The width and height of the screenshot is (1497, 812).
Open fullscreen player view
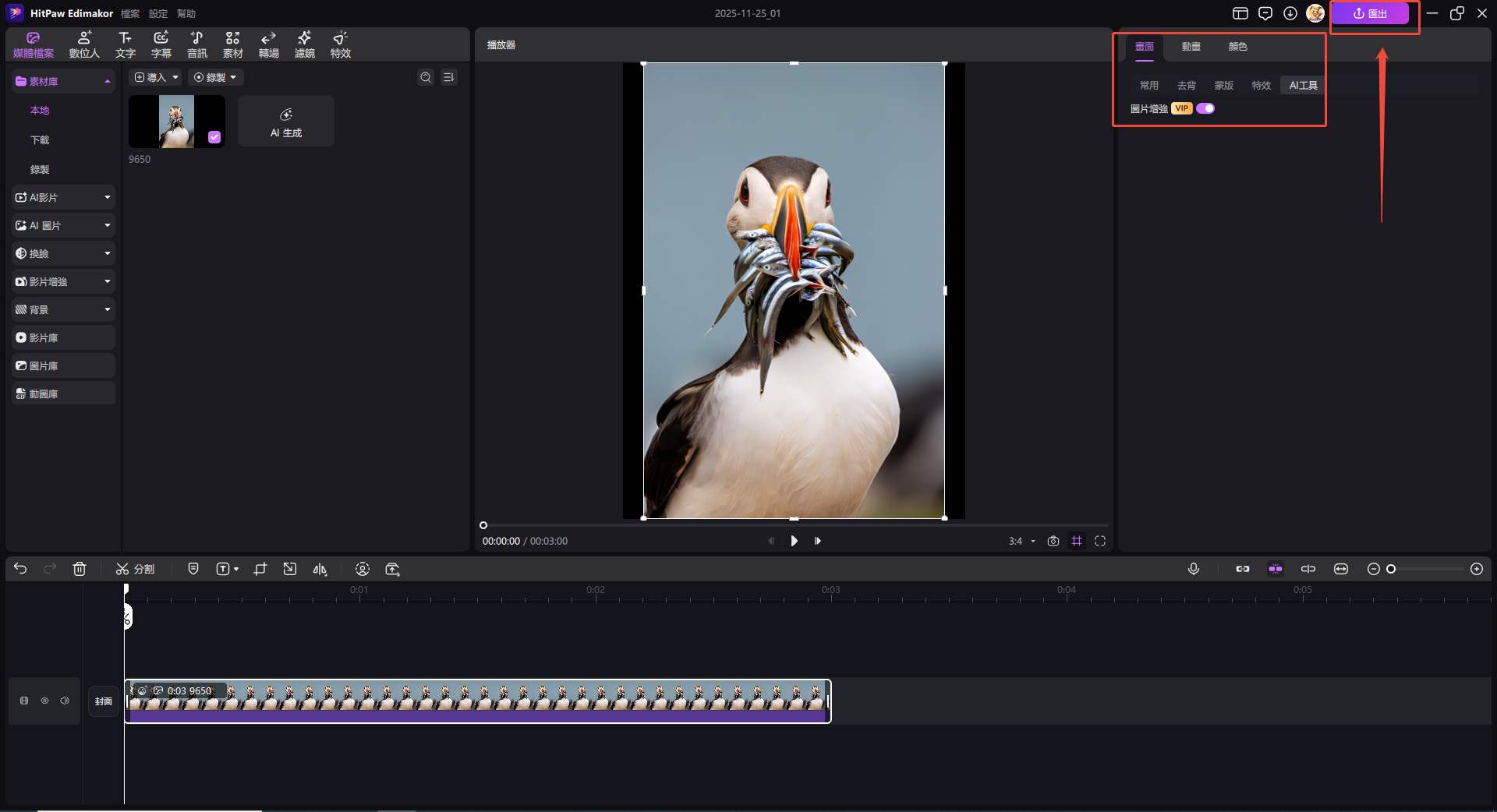click(x=1100, y=541)
